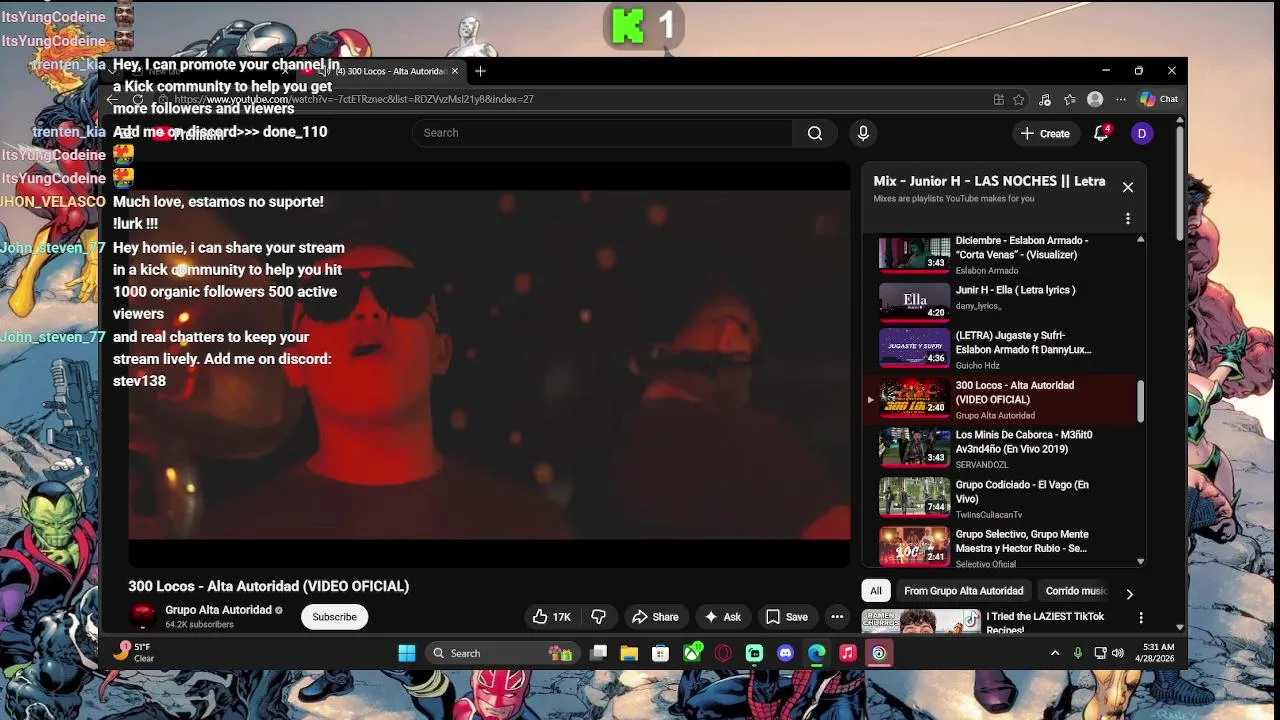Open a new browser tab with the plus button
The width and height of the screenshot is (1280, 720).
tap(480, 71)
